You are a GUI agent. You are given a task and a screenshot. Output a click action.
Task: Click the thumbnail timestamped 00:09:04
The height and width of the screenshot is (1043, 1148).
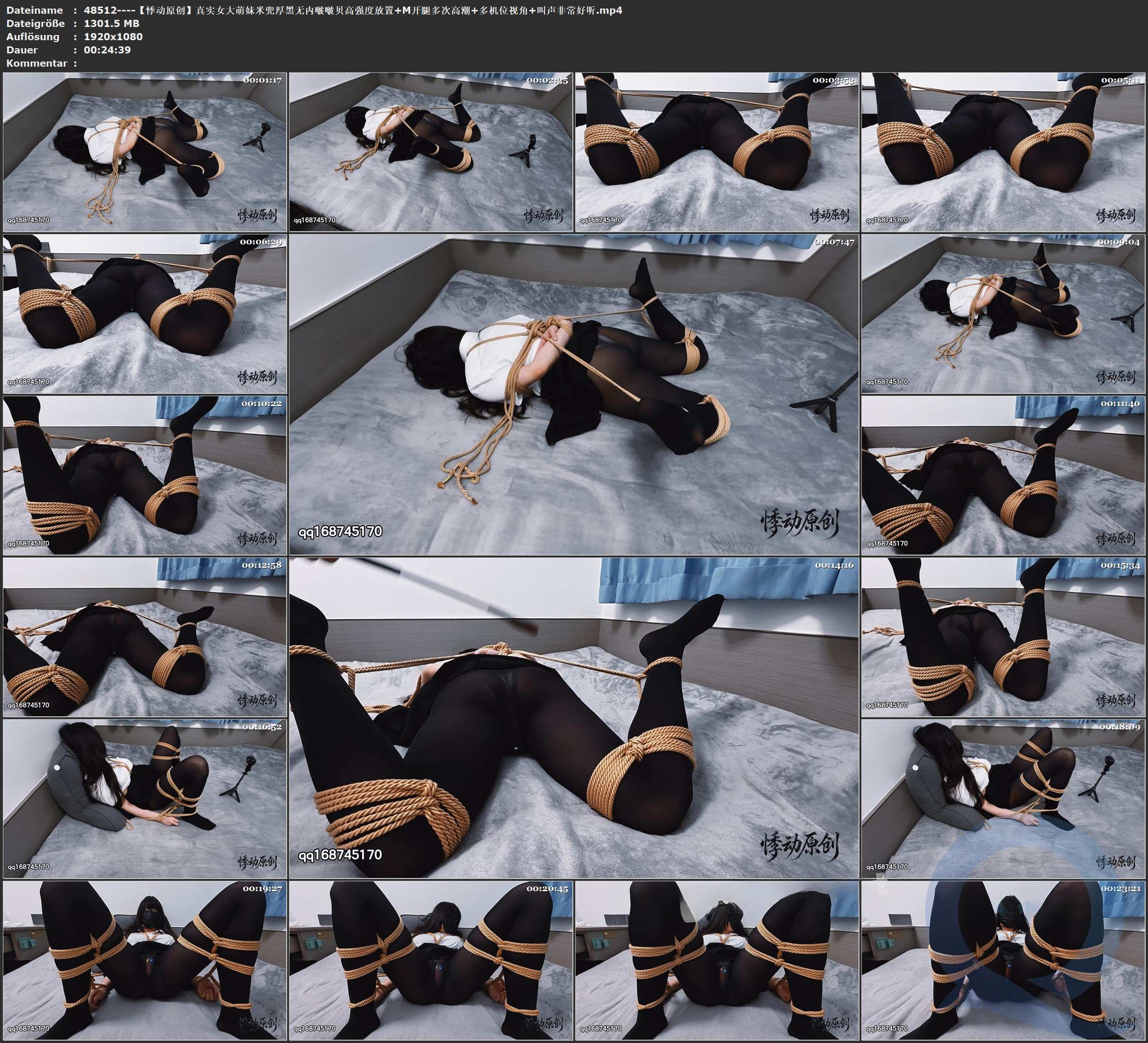pyautogui.click(x=1003, y=313)
